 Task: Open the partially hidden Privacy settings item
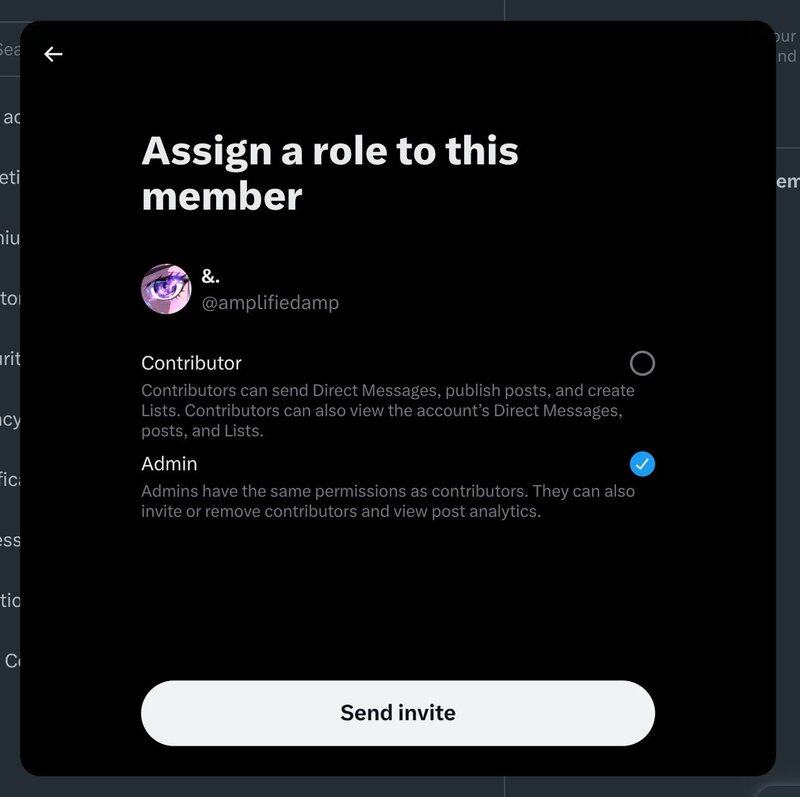click(10, 419)
